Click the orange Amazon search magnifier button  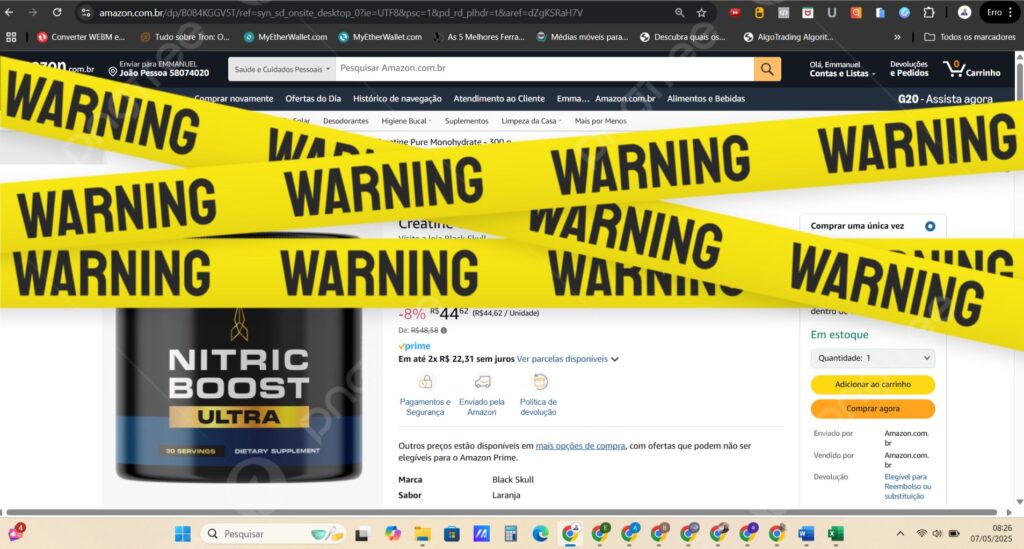point(767,69)
